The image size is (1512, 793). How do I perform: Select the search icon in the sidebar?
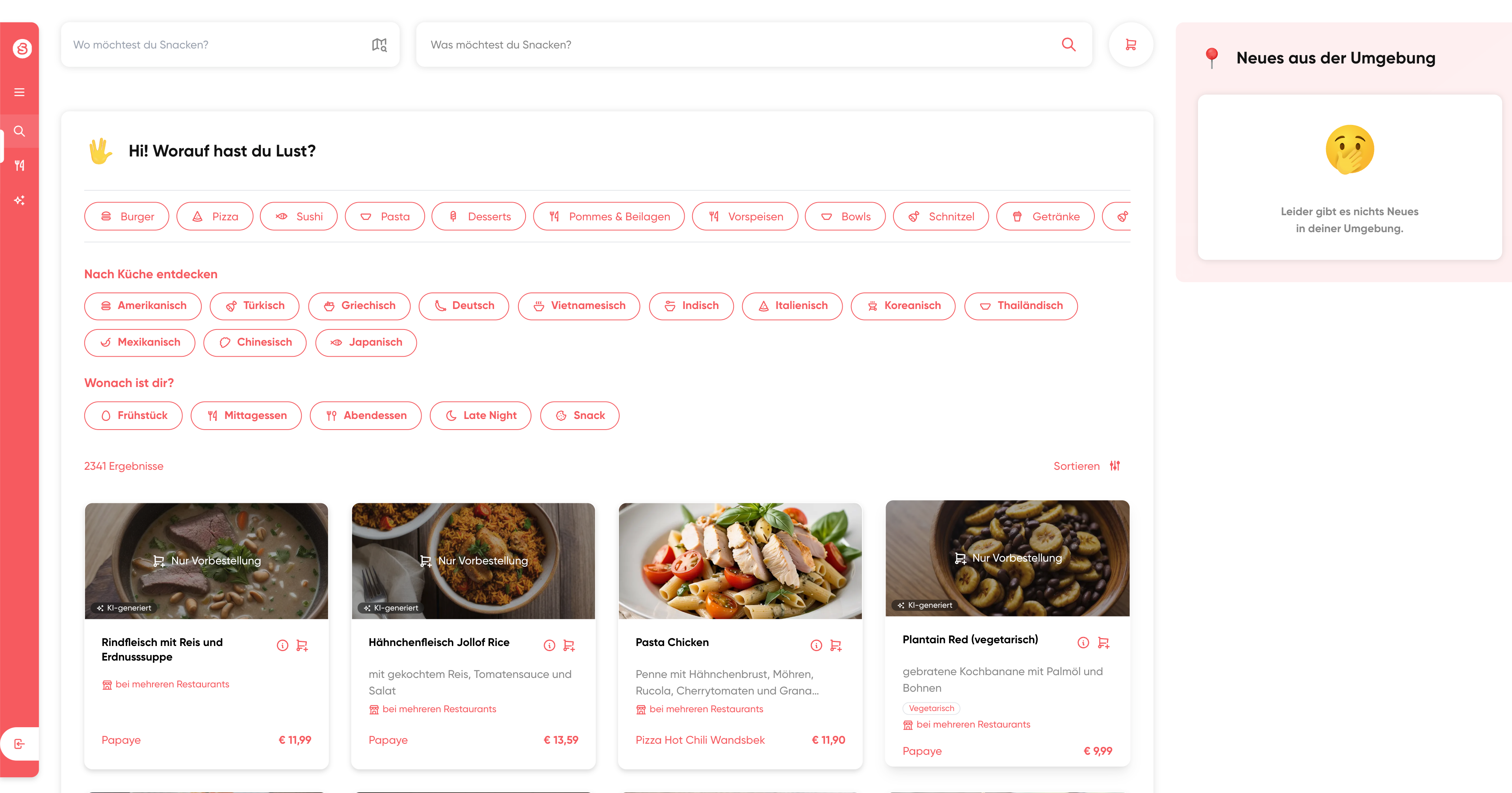[19, 131]
